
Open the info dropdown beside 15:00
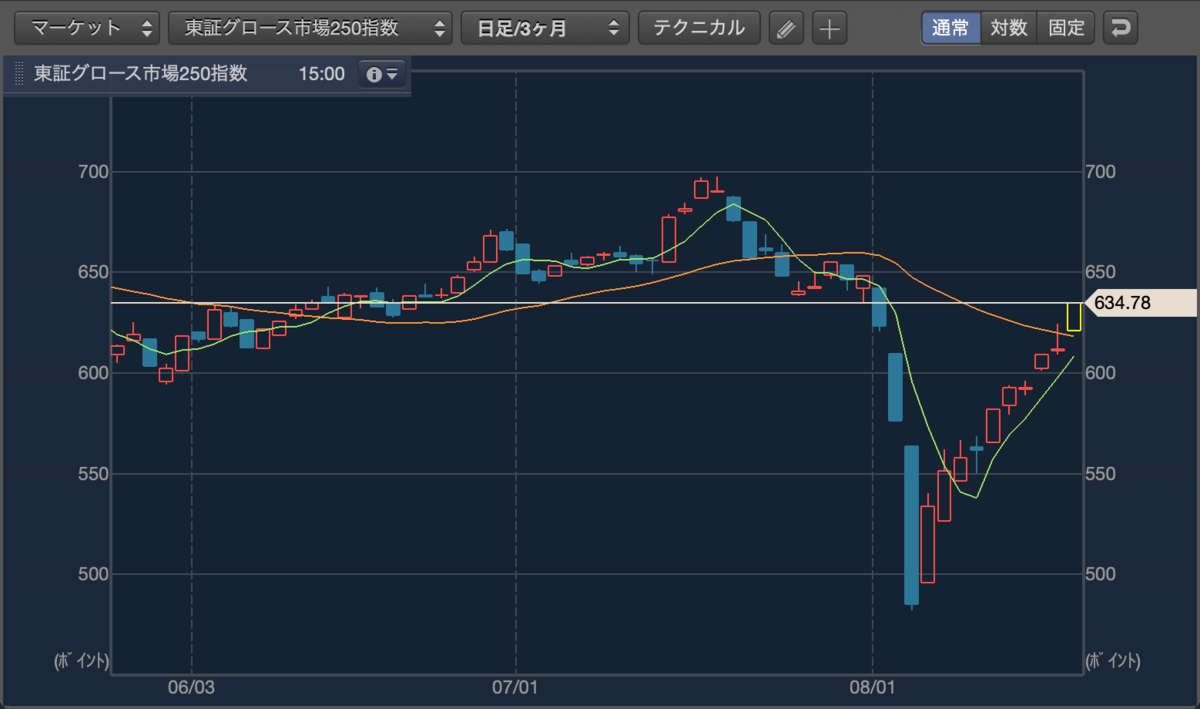(x=382, y=74)
